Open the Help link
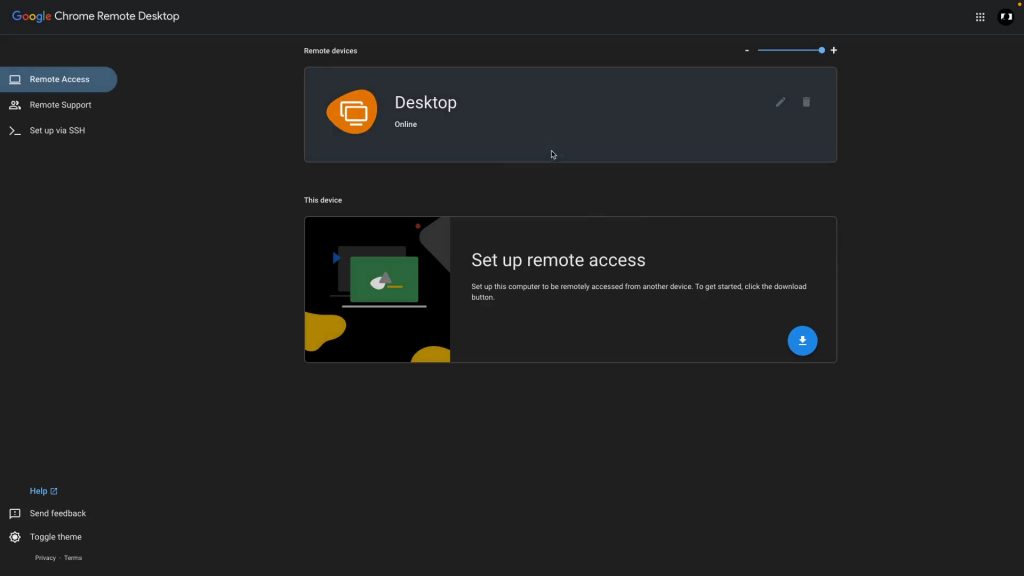The height and width of the screenshot is (576, 1024). tap(43, 491)
